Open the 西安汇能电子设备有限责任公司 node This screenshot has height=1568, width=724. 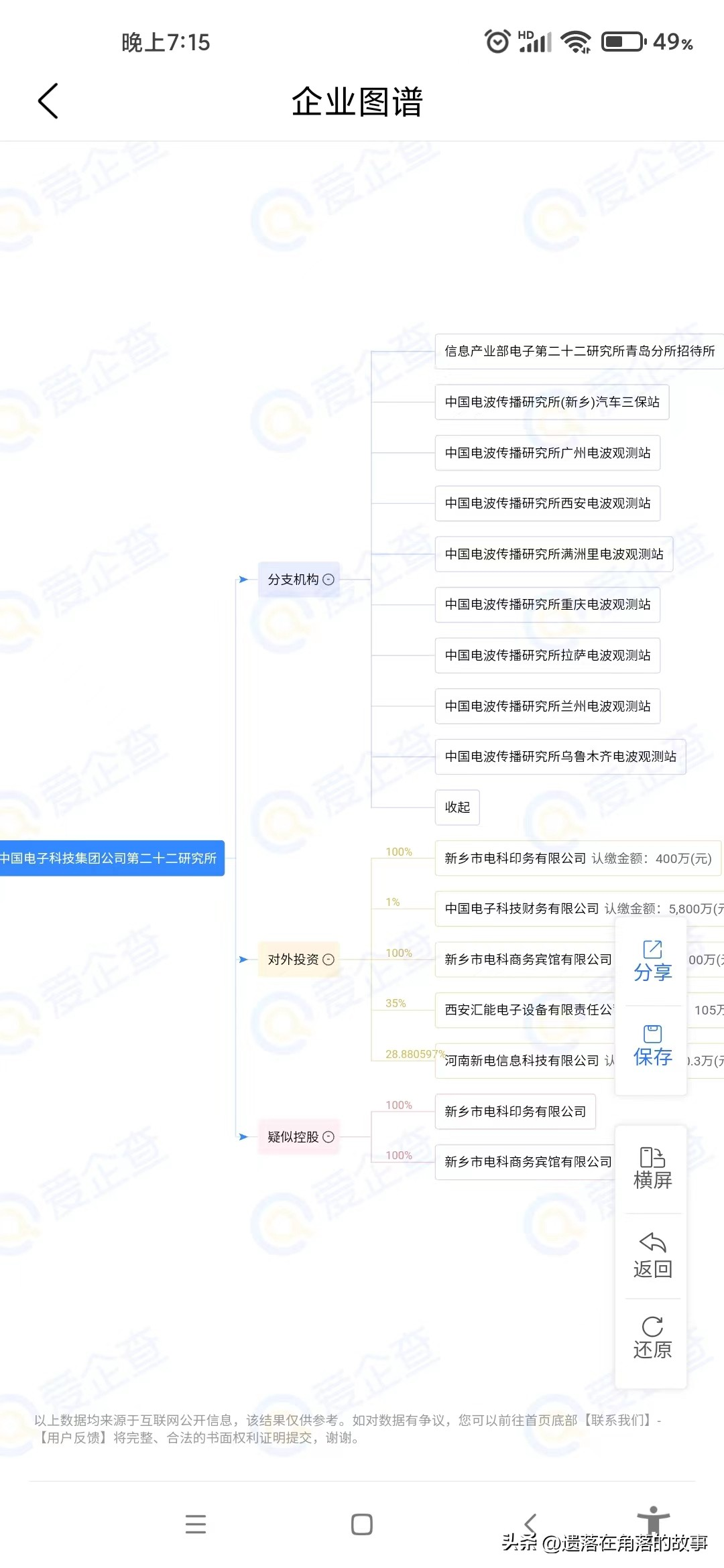pyautogui.click(x=525, y=1010)
